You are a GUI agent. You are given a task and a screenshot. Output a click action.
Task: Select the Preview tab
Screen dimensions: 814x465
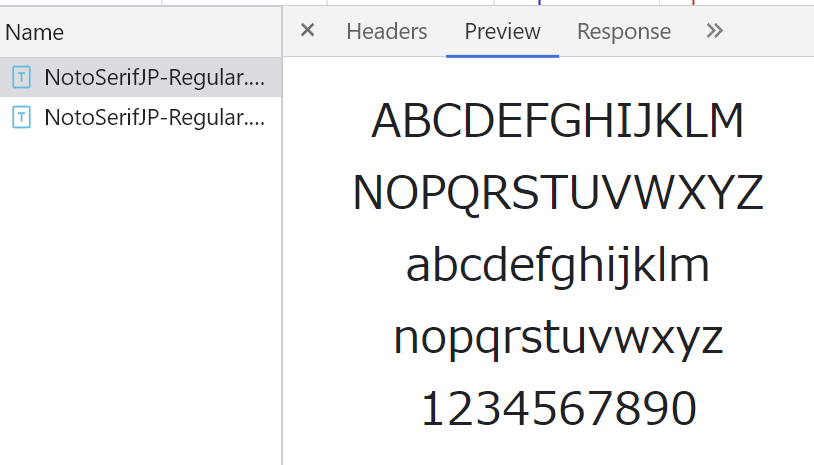pyautogui.click(x=502, y=32)
